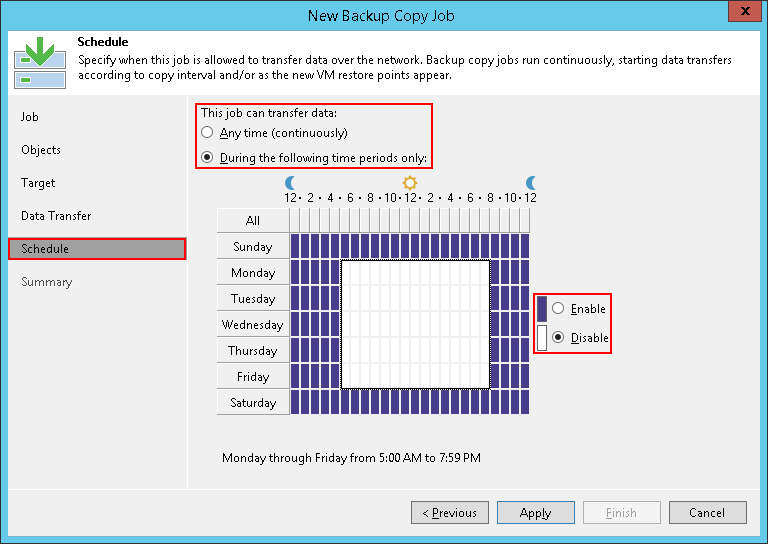Cancel the backup copy job wizard

coord(706,513)
